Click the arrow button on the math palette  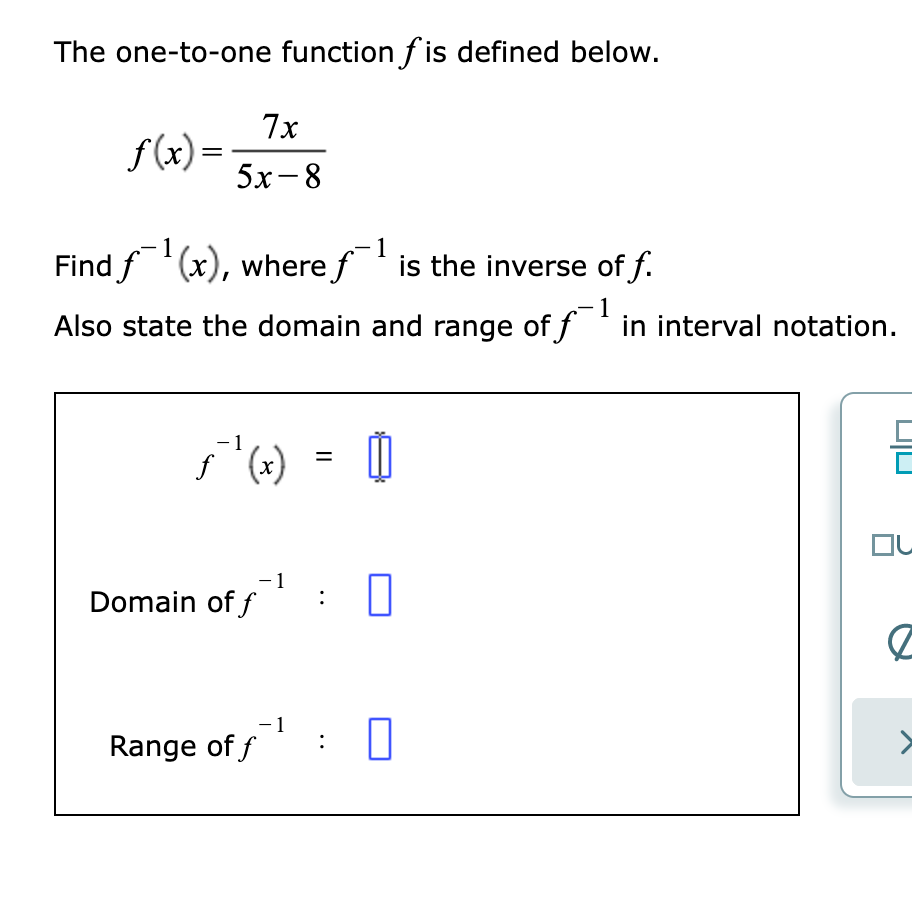pyautogui.click(x=903, y=742)
